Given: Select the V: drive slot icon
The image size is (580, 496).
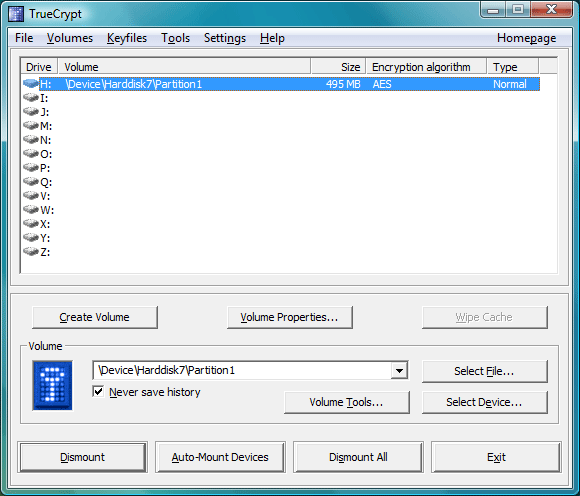Looking at the screenshot, I should (x=31, y=196).
